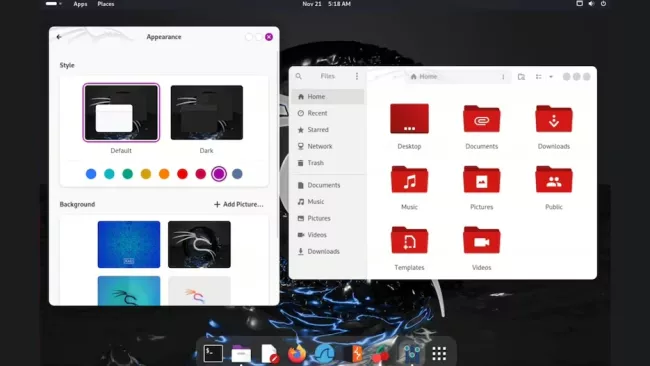Launch Cherrytree from the dock
Image resolution: width=650 pixels, height=366 pixels.
(381, 354)
